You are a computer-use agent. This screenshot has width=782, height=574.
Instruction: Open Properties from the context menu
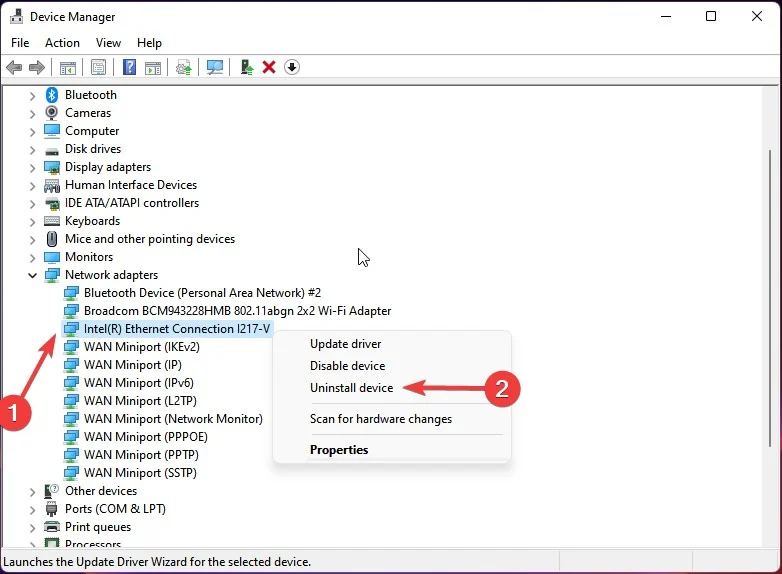pos(339,449)
